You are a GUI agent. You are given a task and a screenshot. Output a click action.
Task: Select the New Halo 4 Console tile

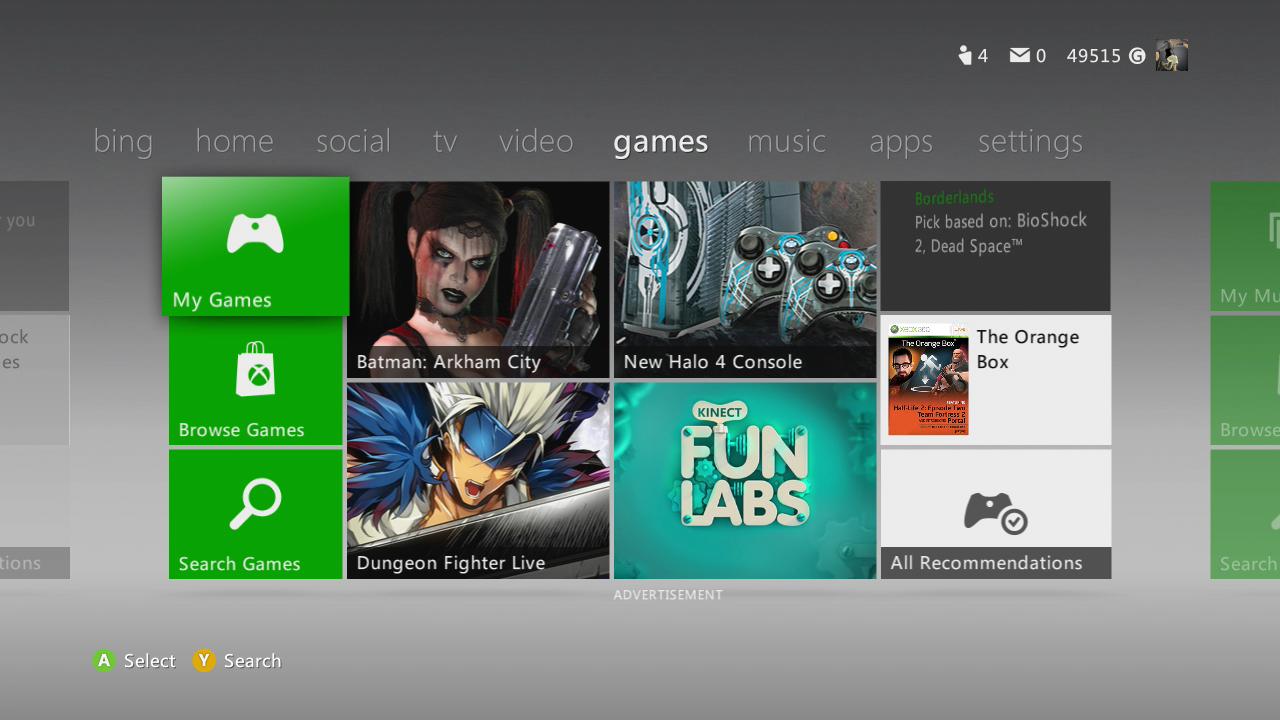745,280
